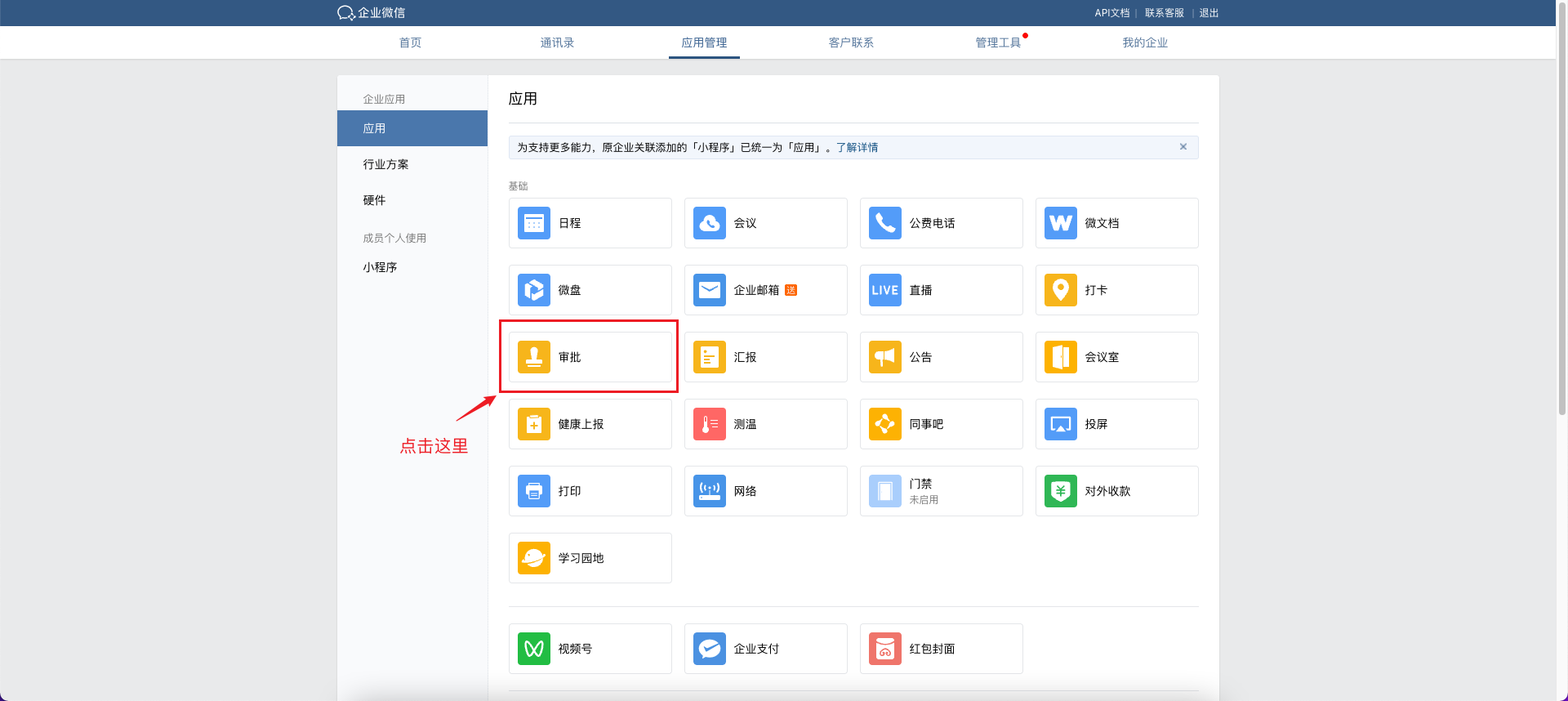Open the 测温 thermometer icon
1568x701 pixels.
(x=710, y=424)
